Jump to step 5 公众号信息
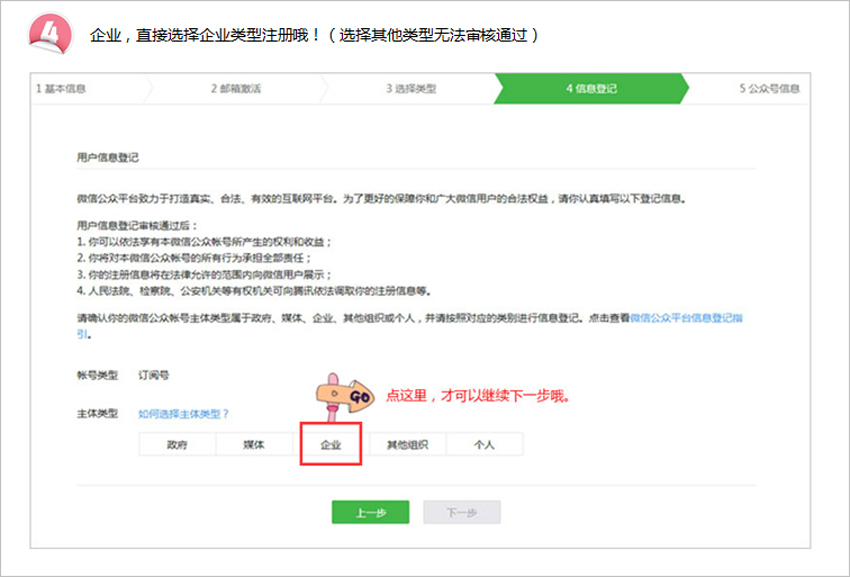 point(769,88)
